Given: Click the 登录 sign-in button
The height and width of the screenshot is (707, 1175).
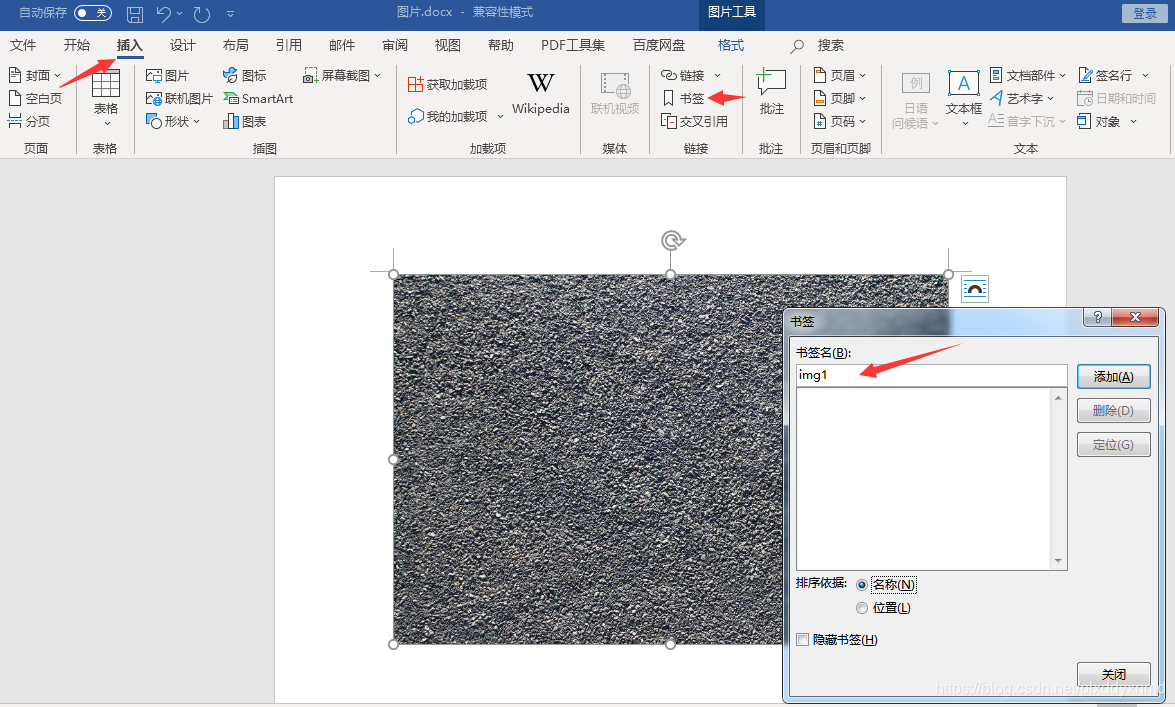Looking at the screenshot, I should coord(1144,13).
